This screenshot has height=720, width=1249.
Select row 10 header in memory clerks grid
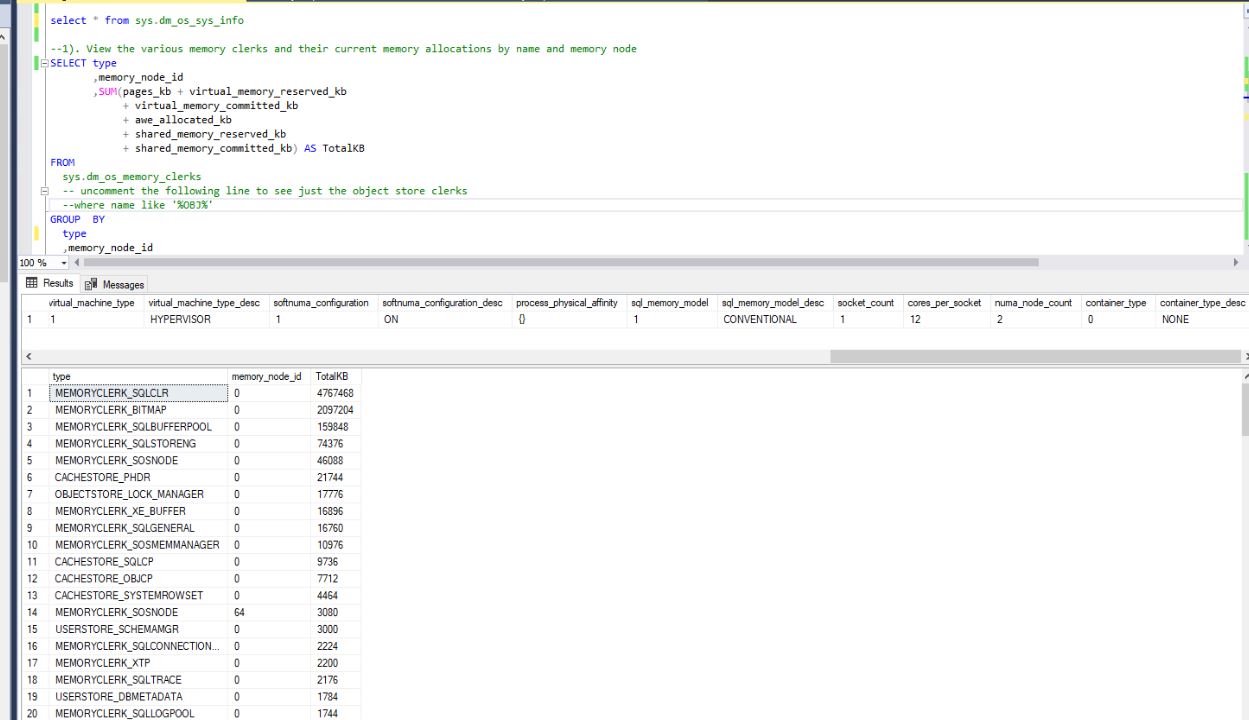click(x=33, y=545)
